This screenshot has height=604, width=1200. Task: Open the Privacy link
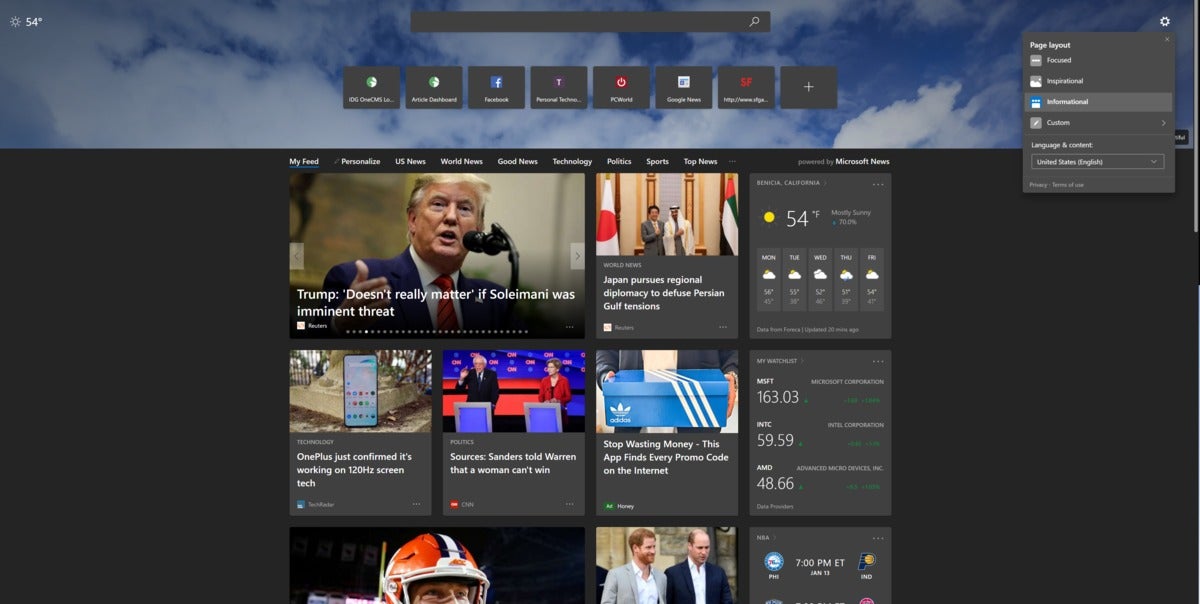pos(1038,185)
